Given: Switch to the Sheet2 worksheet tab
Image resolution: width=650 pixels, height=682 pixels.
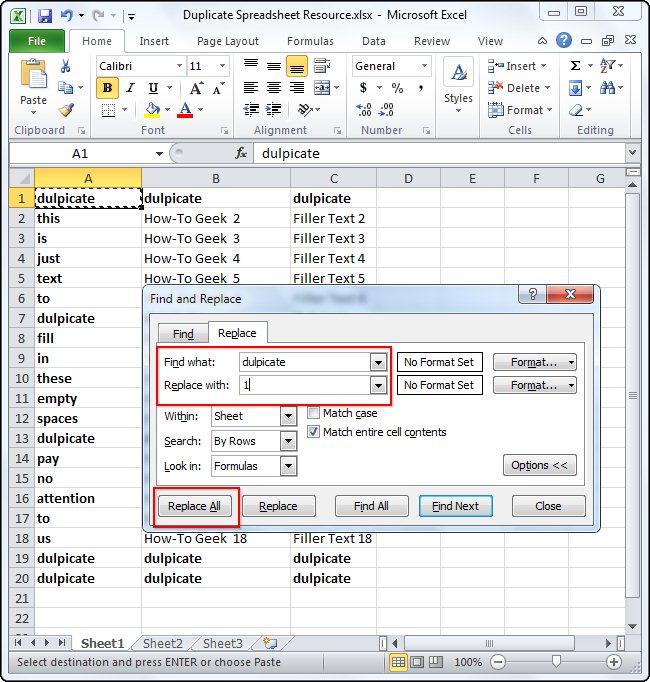Looking at the screenshot, I should point(162,643).
